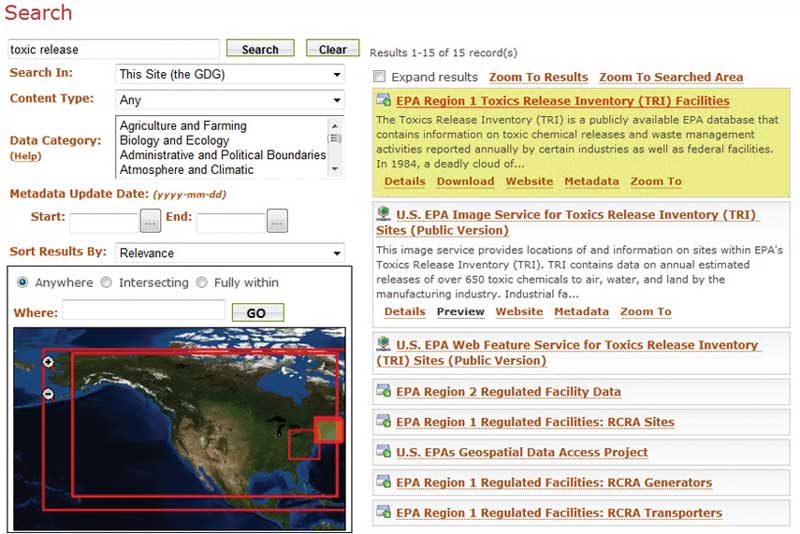Click icon beside U.S. EPAs Geospatial Data Access Project
The image size is (800, 534).
tap(384, 451)
